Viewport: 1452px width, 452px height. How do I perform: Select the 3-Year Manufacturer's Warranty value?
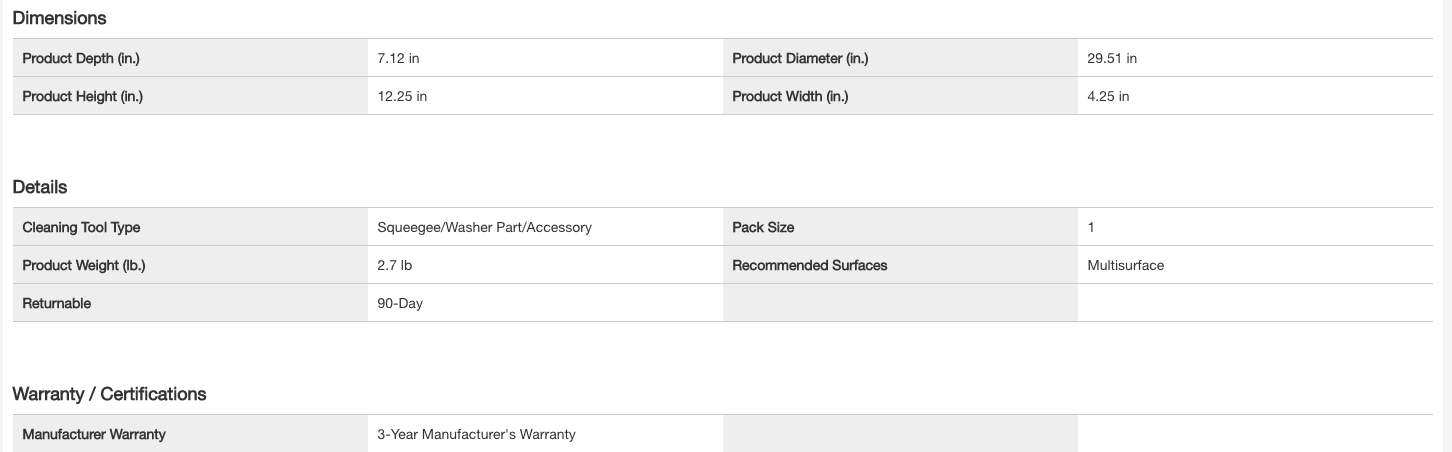[476, 434]
